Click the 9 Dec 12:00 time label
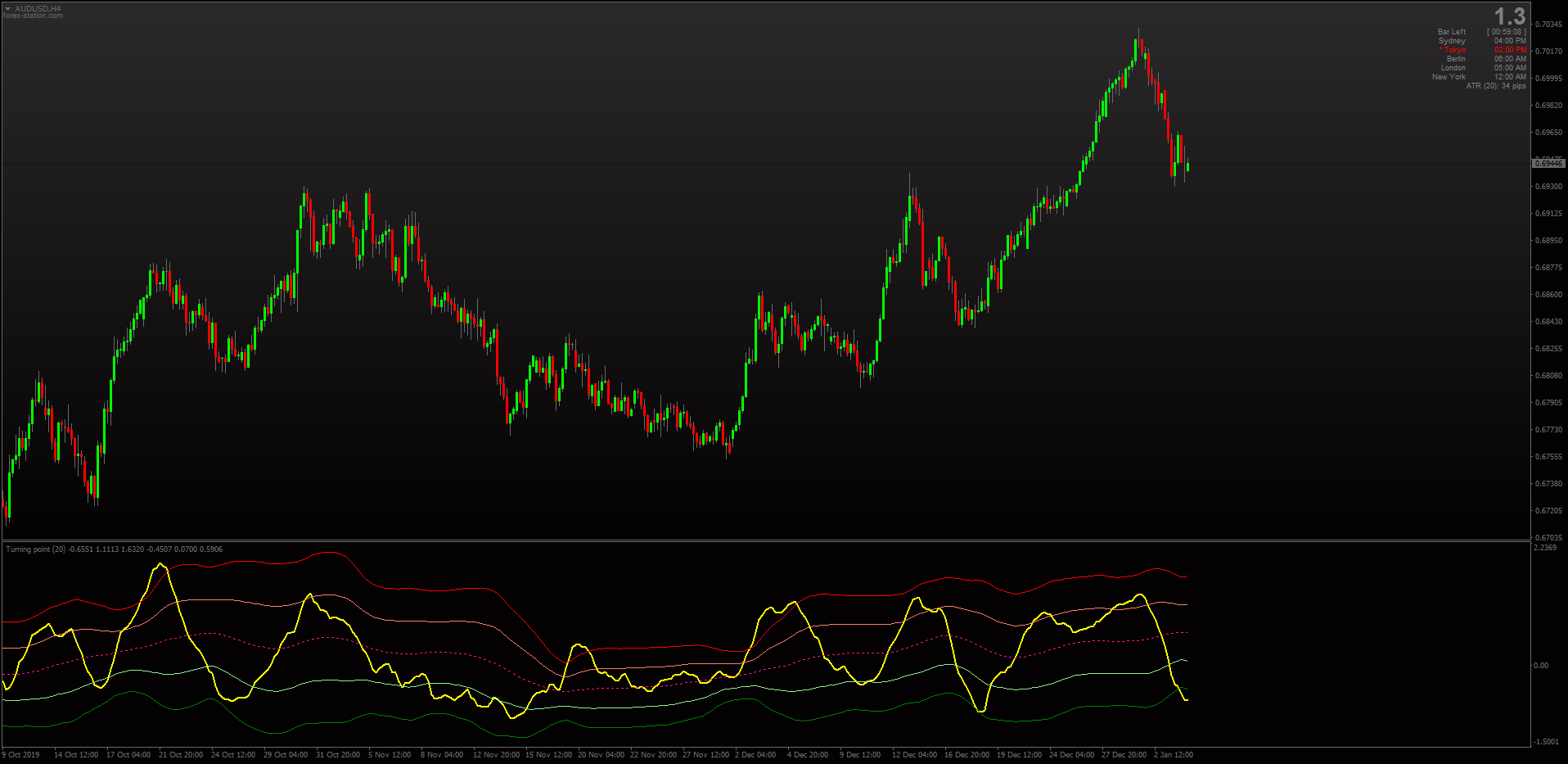 click(x=860, y=755)
